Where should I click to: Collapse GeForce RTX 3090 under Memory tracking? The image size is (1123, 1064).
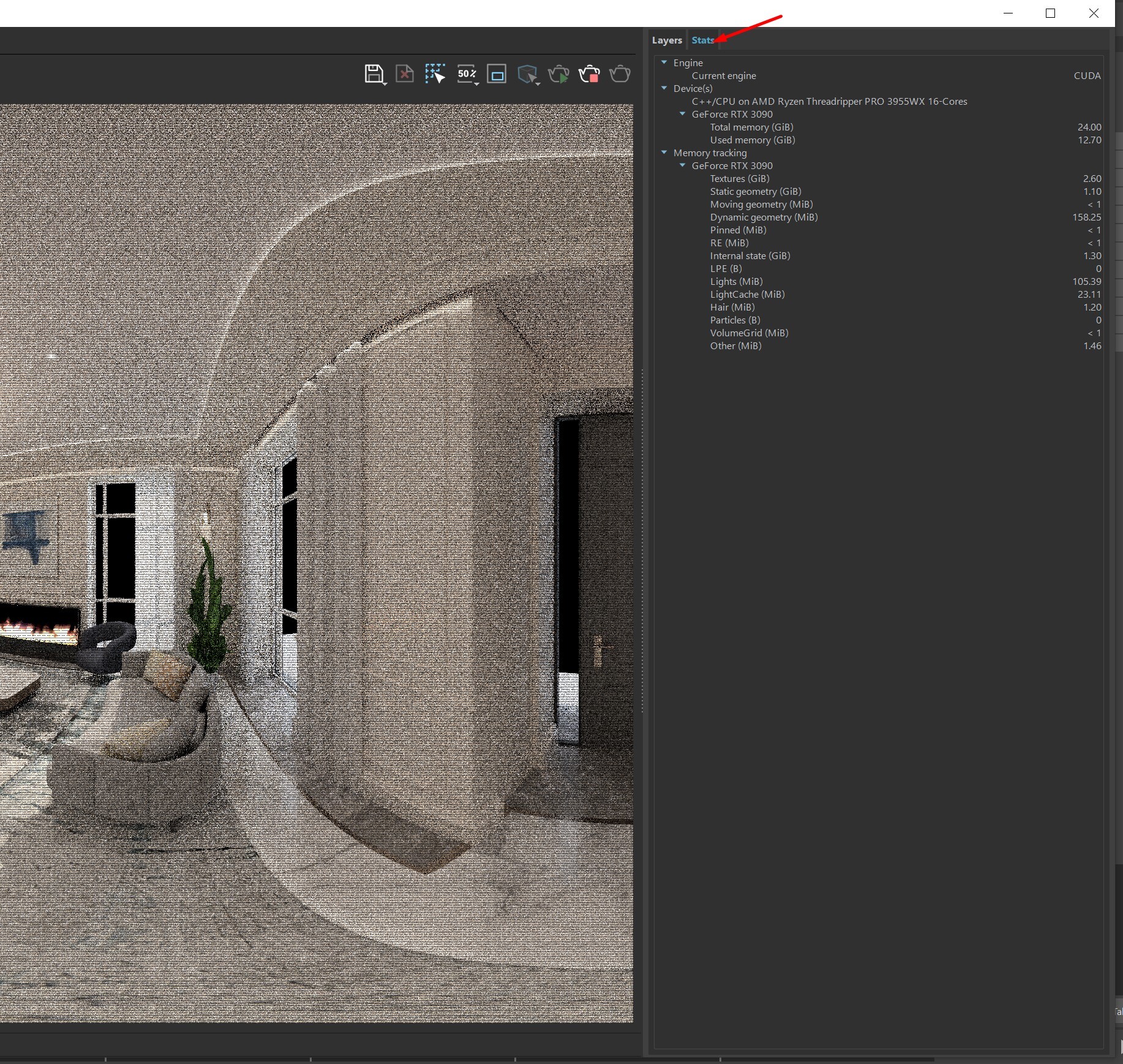[x=683, y=165]
